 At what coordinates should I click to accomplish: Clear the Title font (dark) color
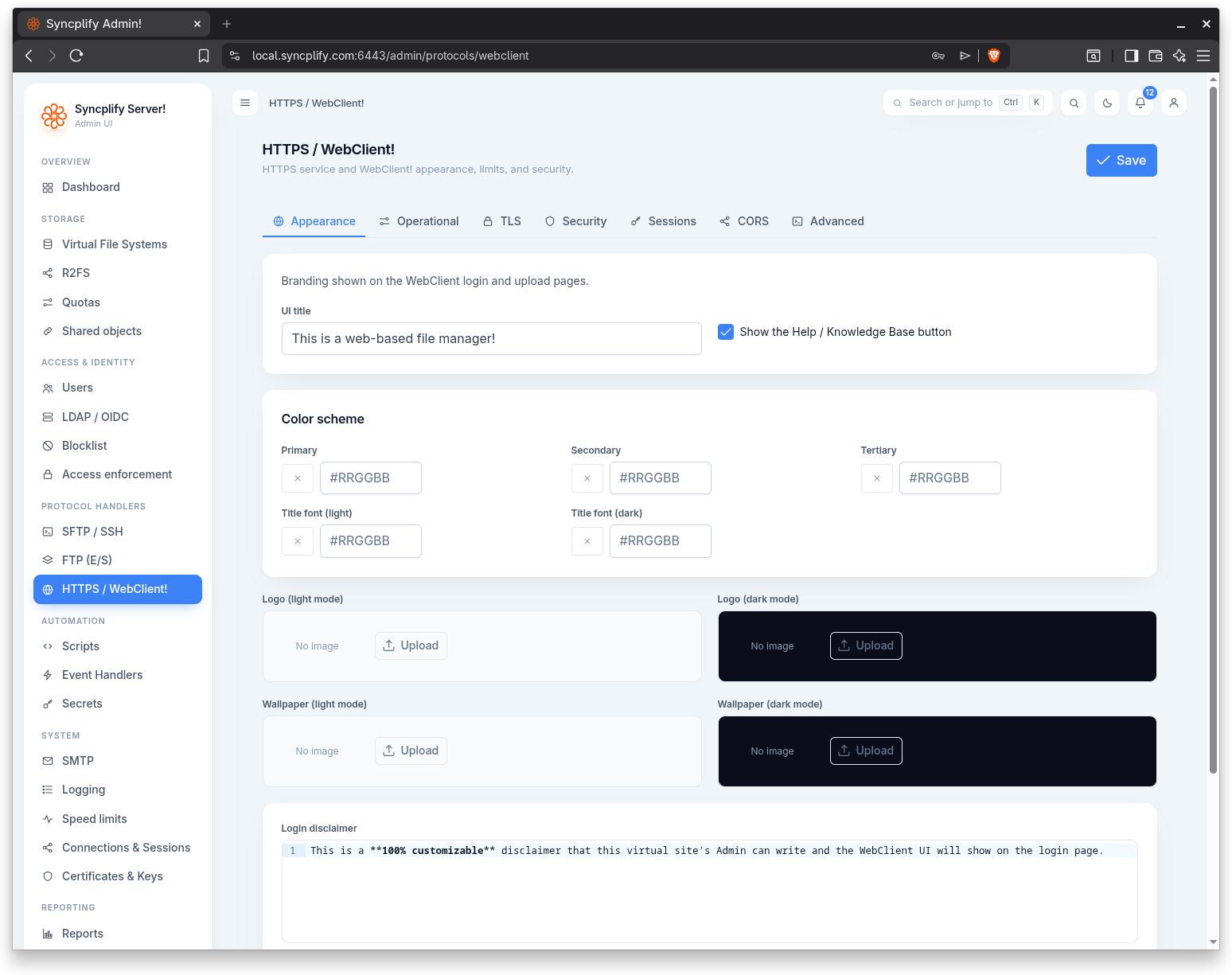pos(587,541)
